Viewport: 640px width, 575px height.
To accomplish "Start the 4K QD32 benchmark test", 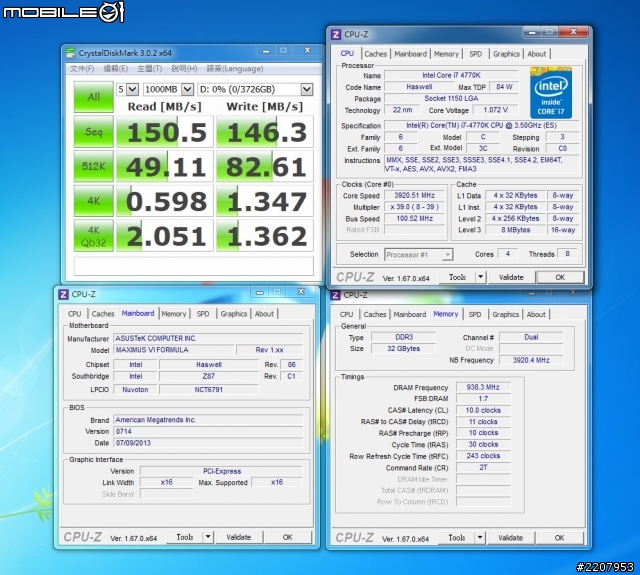I will click(x=93, y=236).
